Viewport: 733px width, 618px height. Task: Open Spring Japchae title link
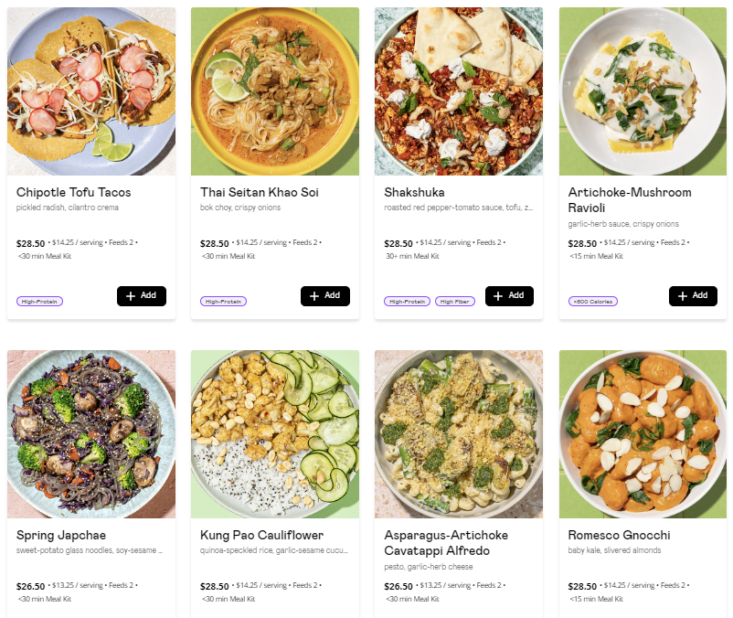(x=60, y=535)
